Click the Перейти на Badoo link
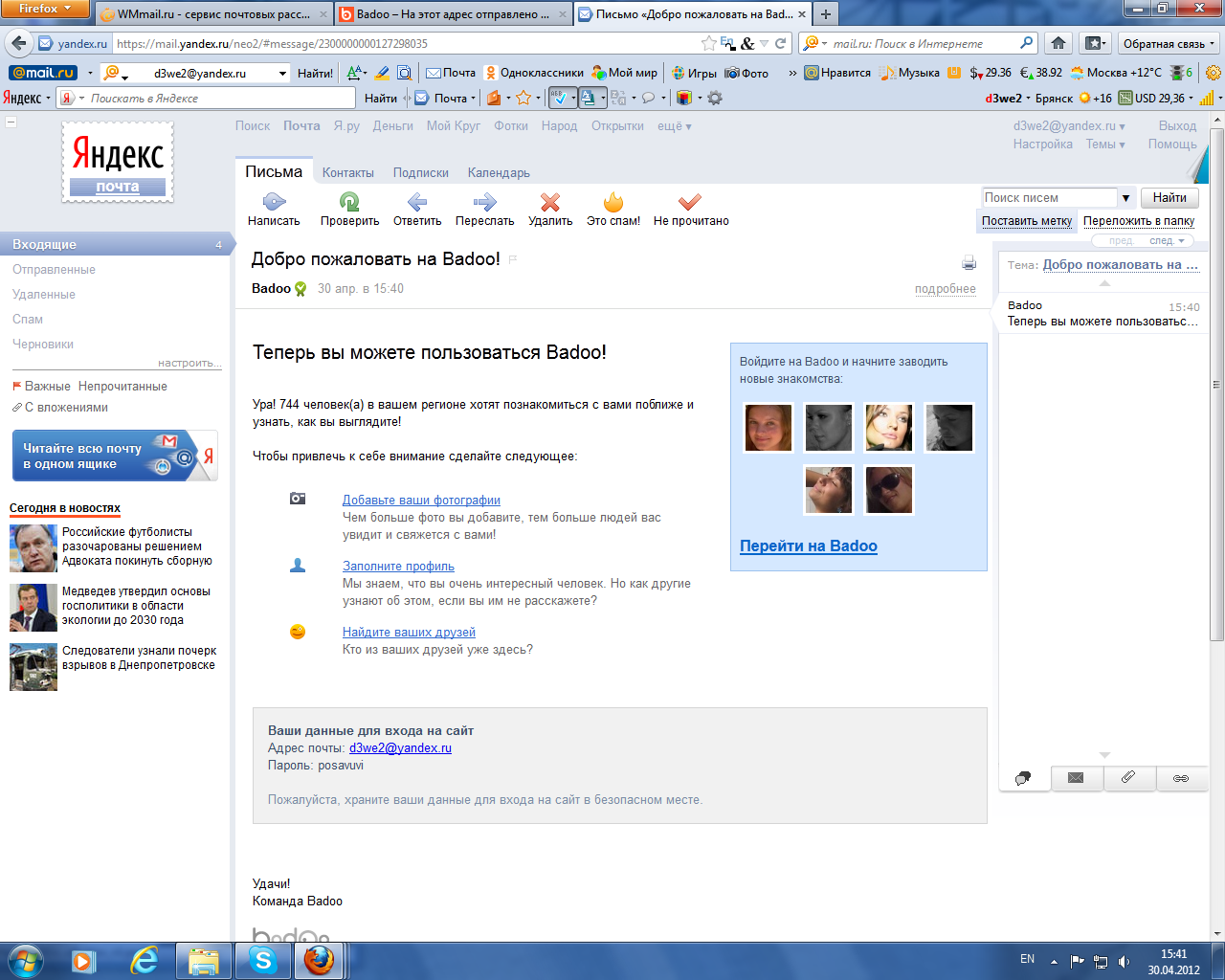Viewport: 1225px width, 980px height. [x=809, y=546]
